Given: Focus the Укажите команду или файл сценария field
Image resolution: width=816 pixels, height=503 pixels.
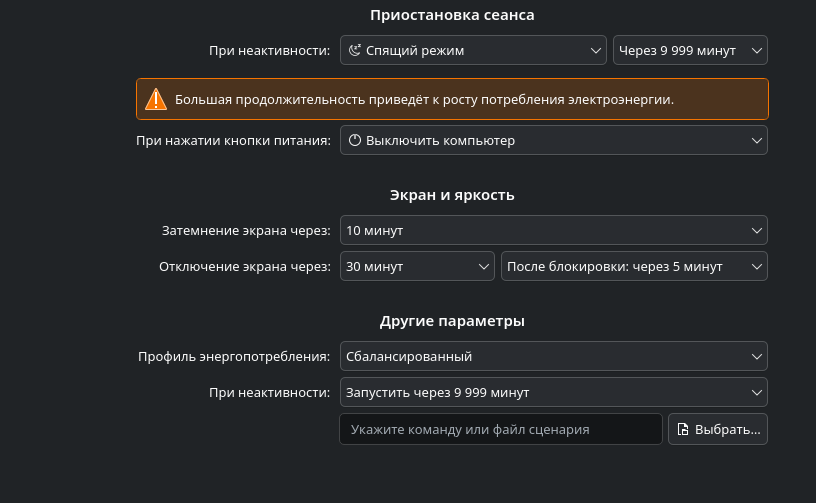Looking at the screenshot, I should tap(500, 429).
